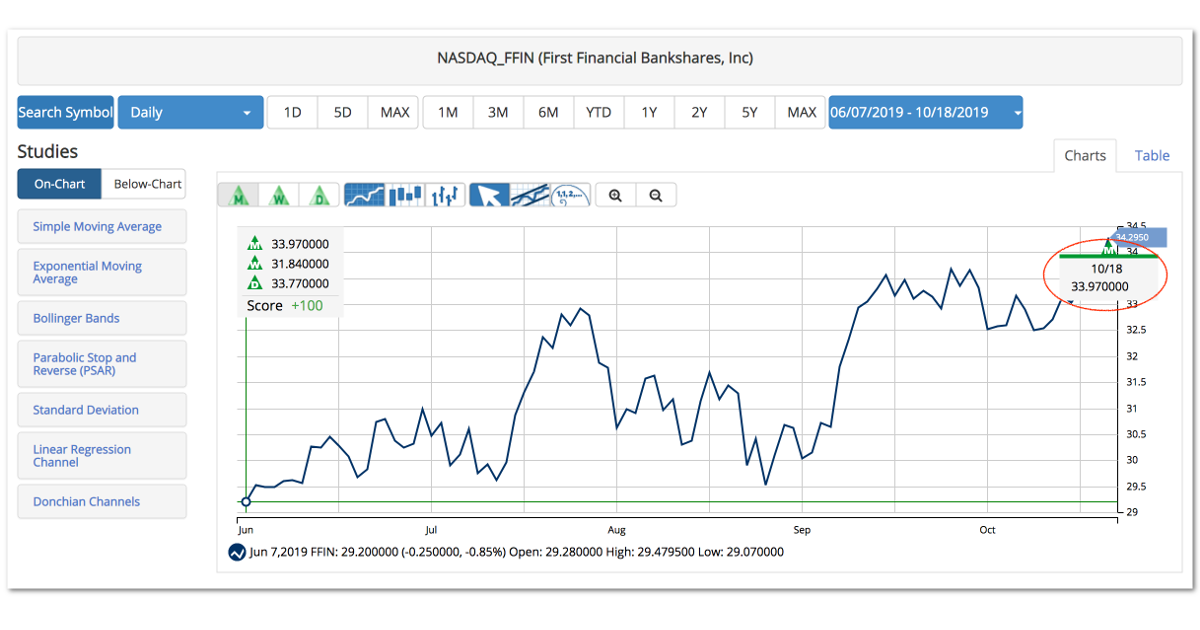Add the Linear Regression Channel study

coord(102,456)
